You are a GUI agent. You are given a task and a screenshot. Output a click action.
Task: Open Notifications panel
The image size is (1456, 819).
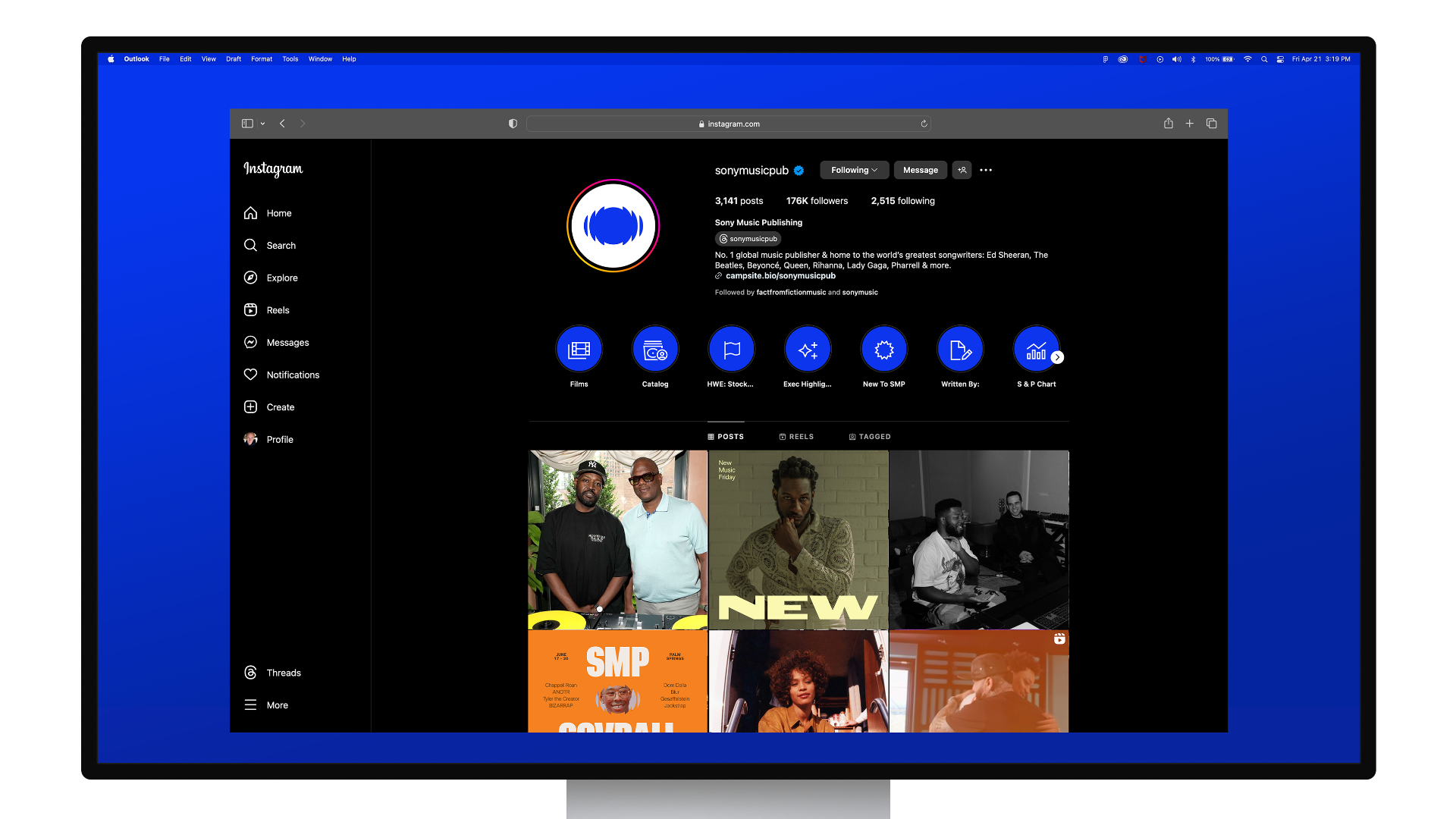(x=281, y=375)
